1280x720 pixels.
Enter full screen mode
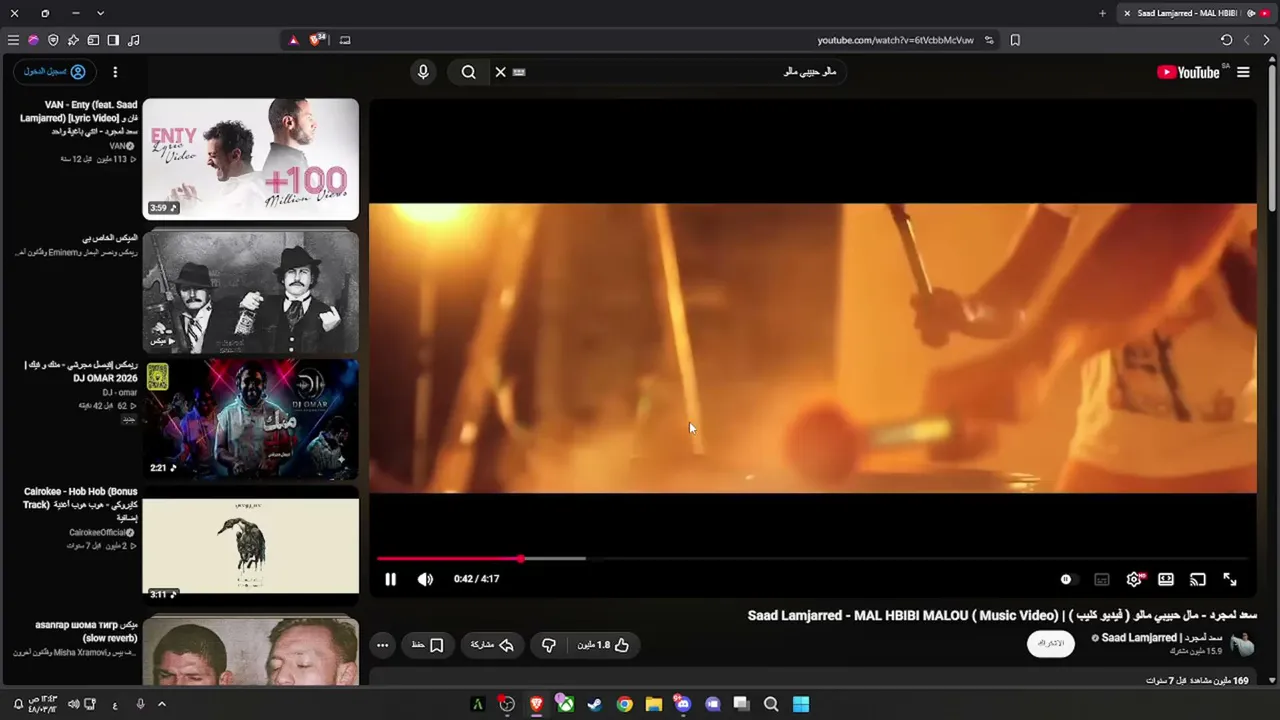click(x=1230, y=579)
